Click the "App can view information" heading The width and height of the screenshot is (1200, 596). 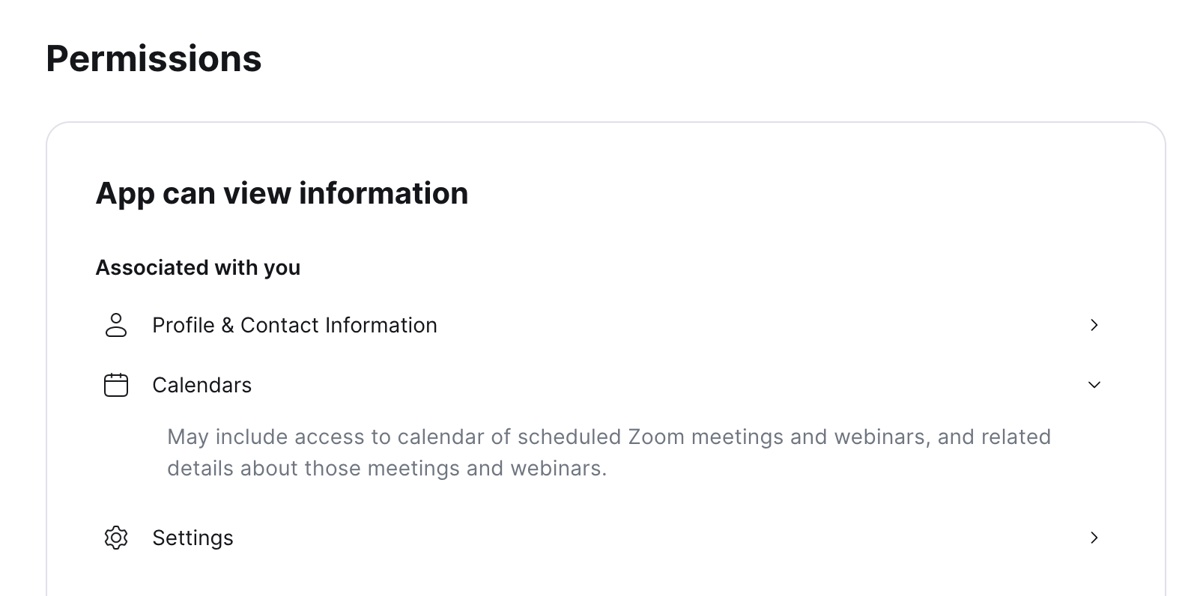tap(281, 193)
